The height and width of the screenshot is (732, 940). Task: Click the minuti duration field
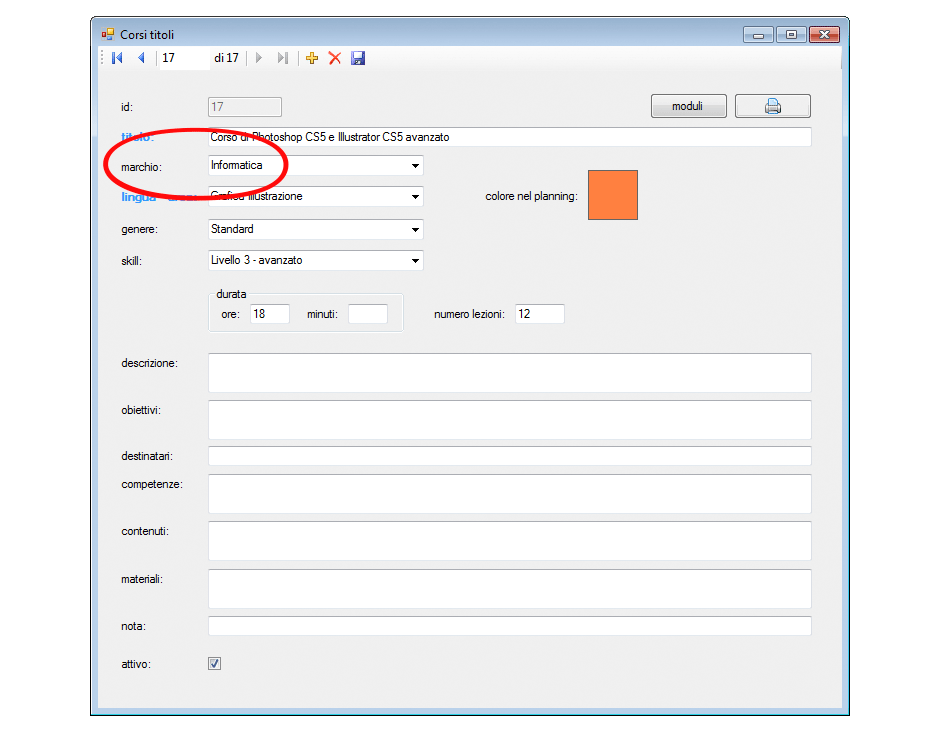coord(368,314)
